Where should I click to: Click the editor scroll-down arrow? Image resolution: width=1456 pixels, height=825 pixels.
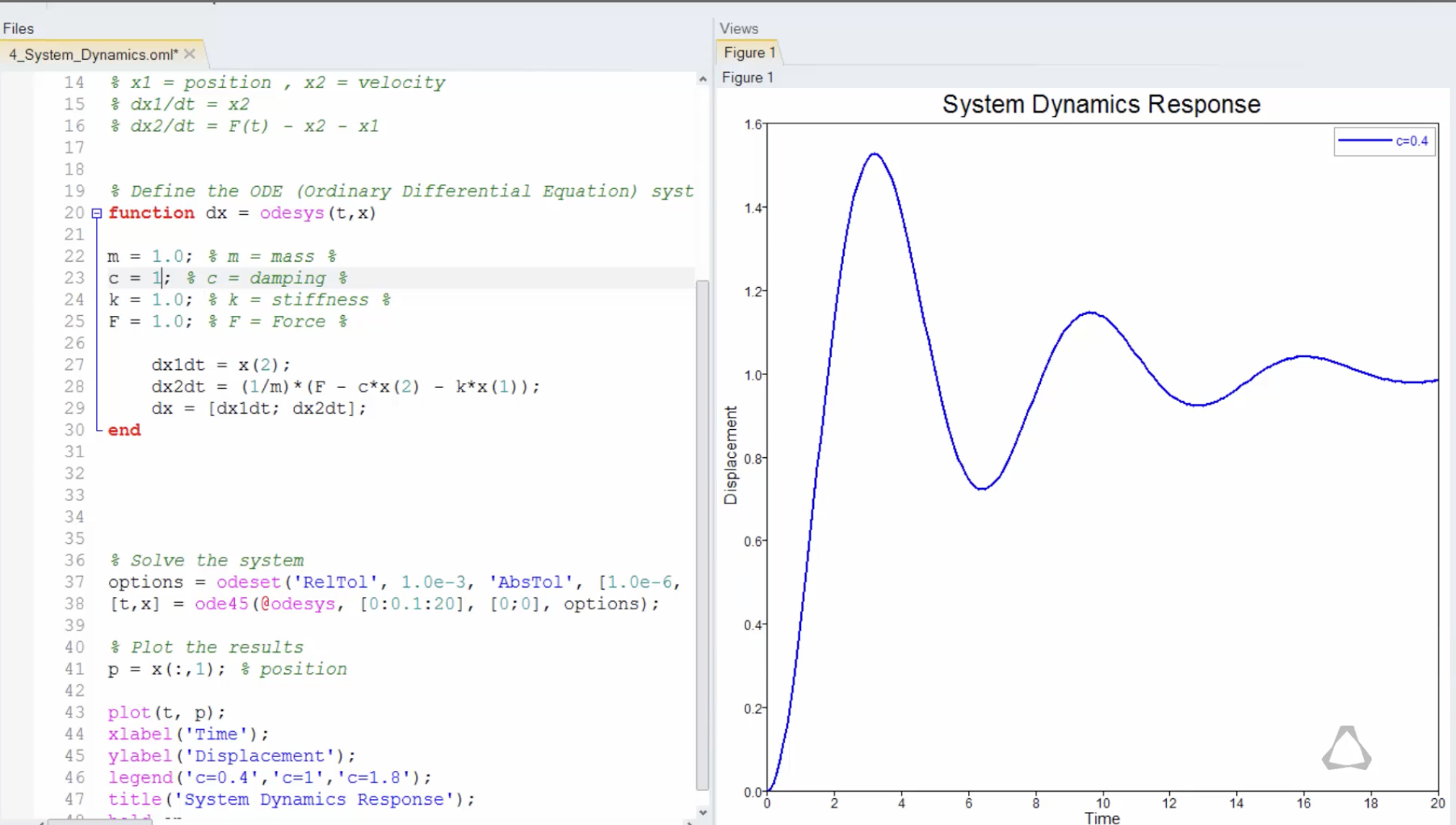[x=703, y=813]
